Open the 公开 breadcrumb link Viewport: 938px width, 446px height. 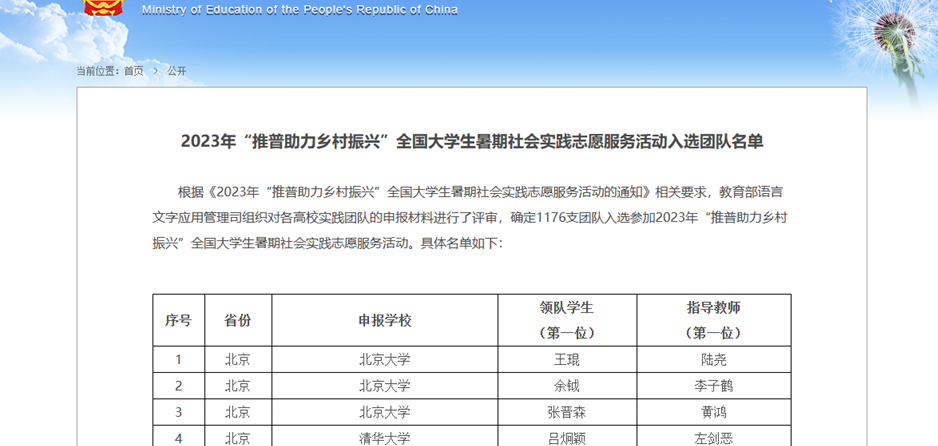[x=176, y=71]
